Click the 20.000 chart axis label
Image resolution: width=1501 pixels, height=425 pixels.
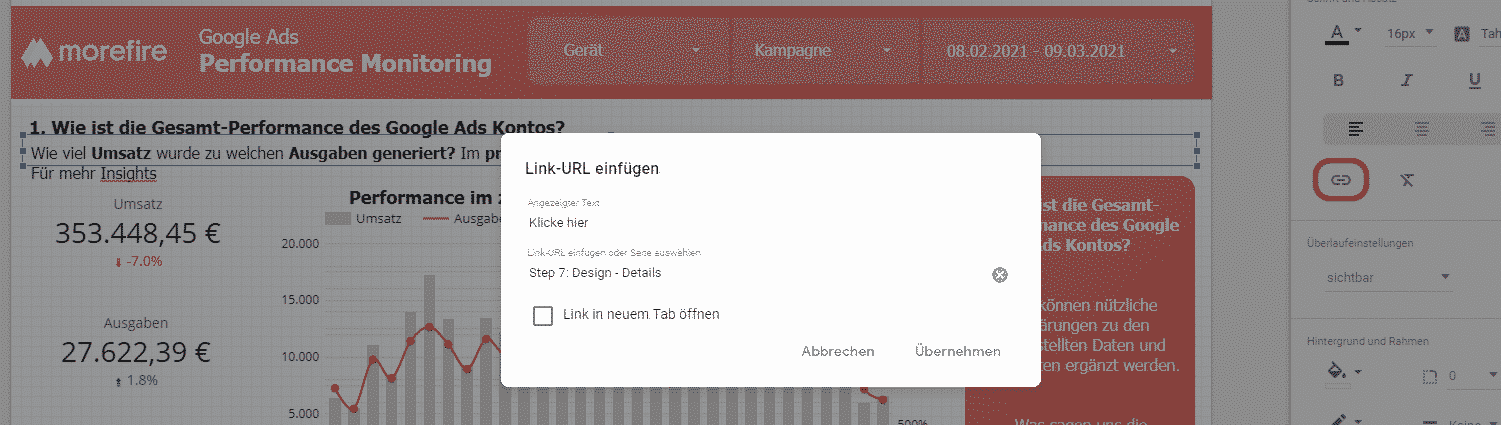coord(300,244)
